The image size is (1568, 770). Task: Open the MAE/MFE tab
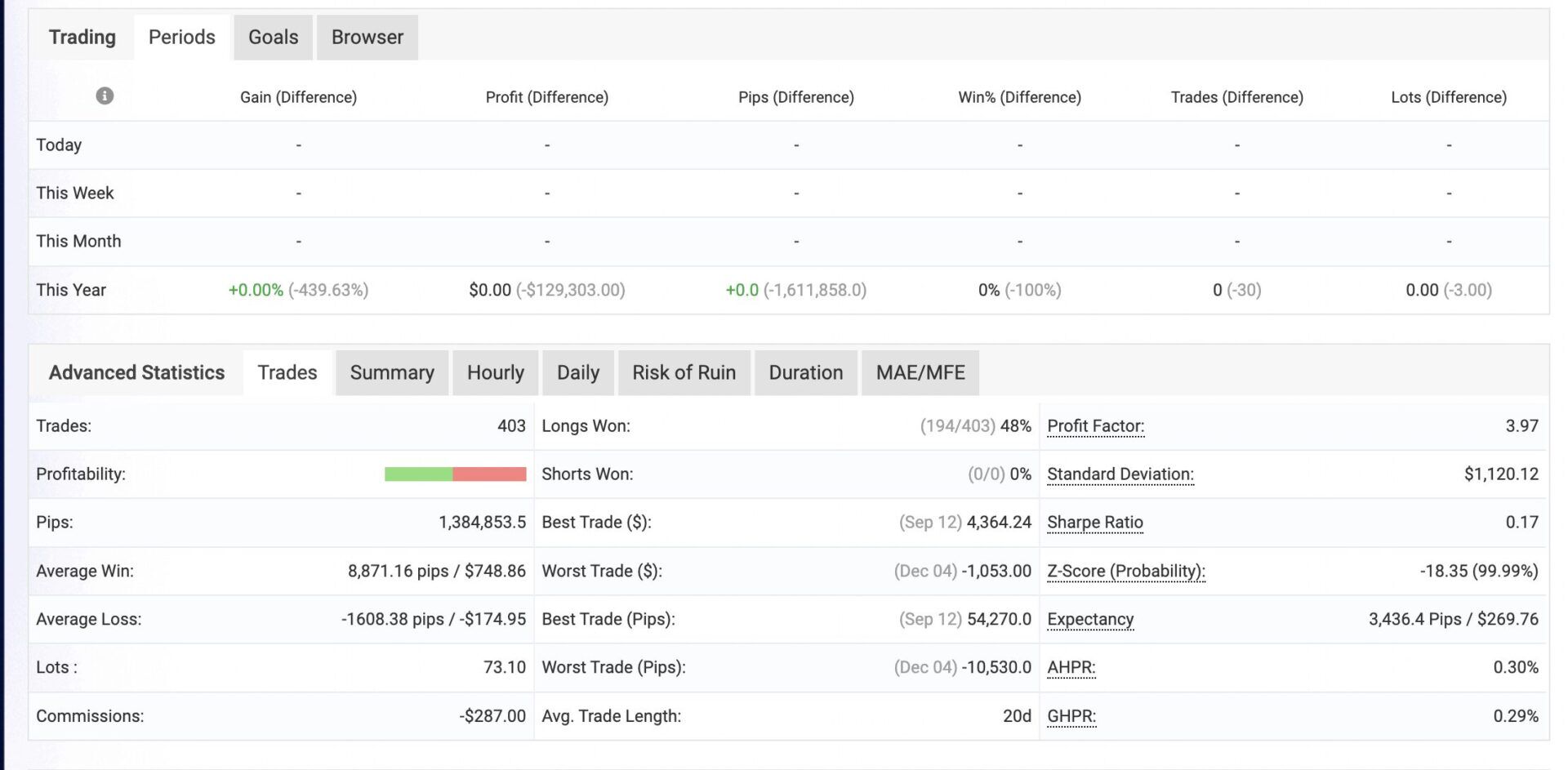[x=920, y=372]
